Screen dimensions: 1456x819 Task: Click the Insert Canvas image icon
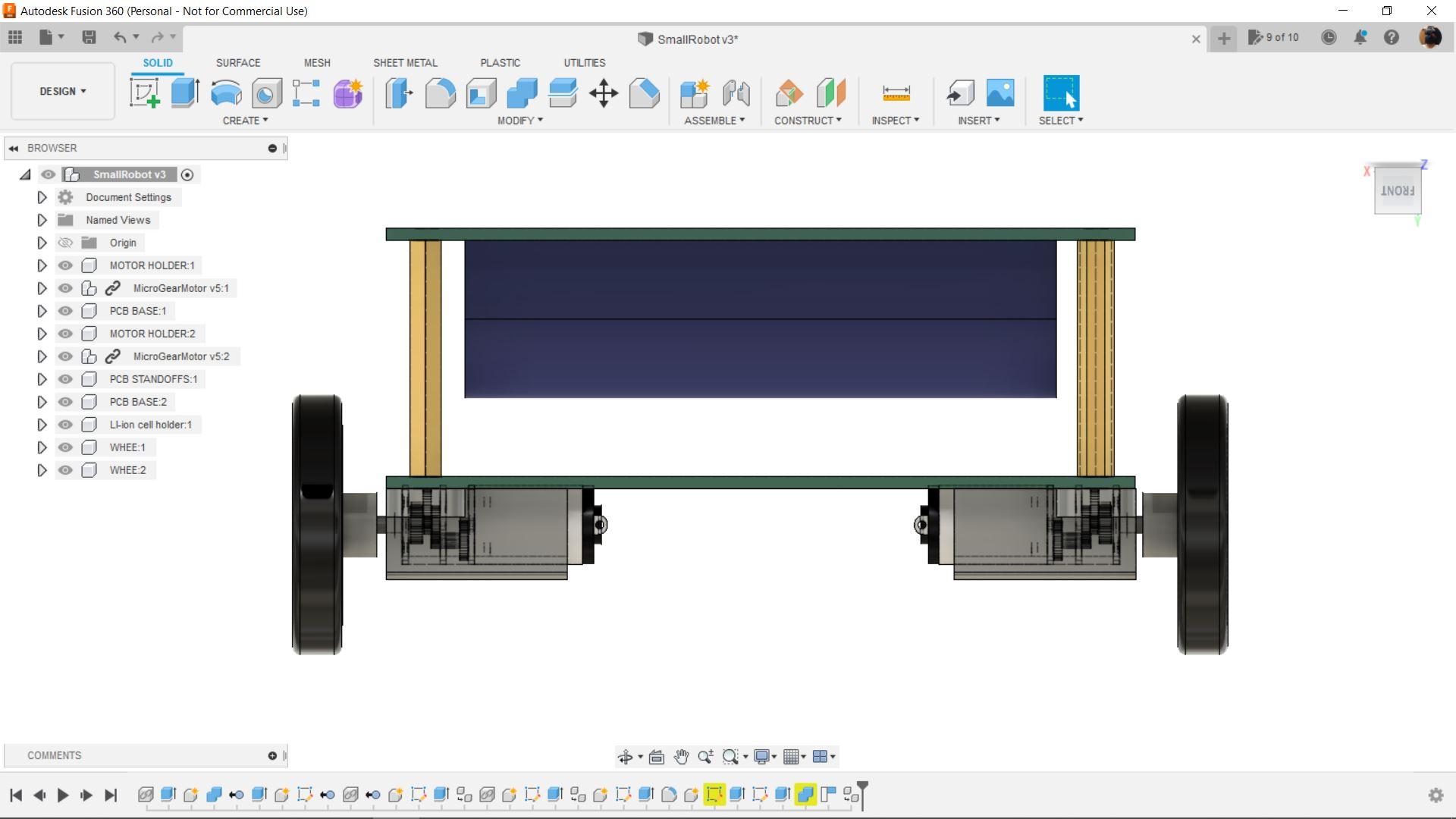(1000, 93)
